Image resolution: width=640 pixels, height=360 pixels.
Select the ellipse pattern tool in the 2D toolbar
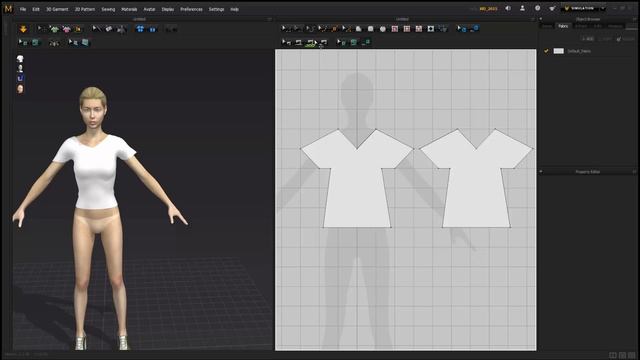[x=382, y=29]
